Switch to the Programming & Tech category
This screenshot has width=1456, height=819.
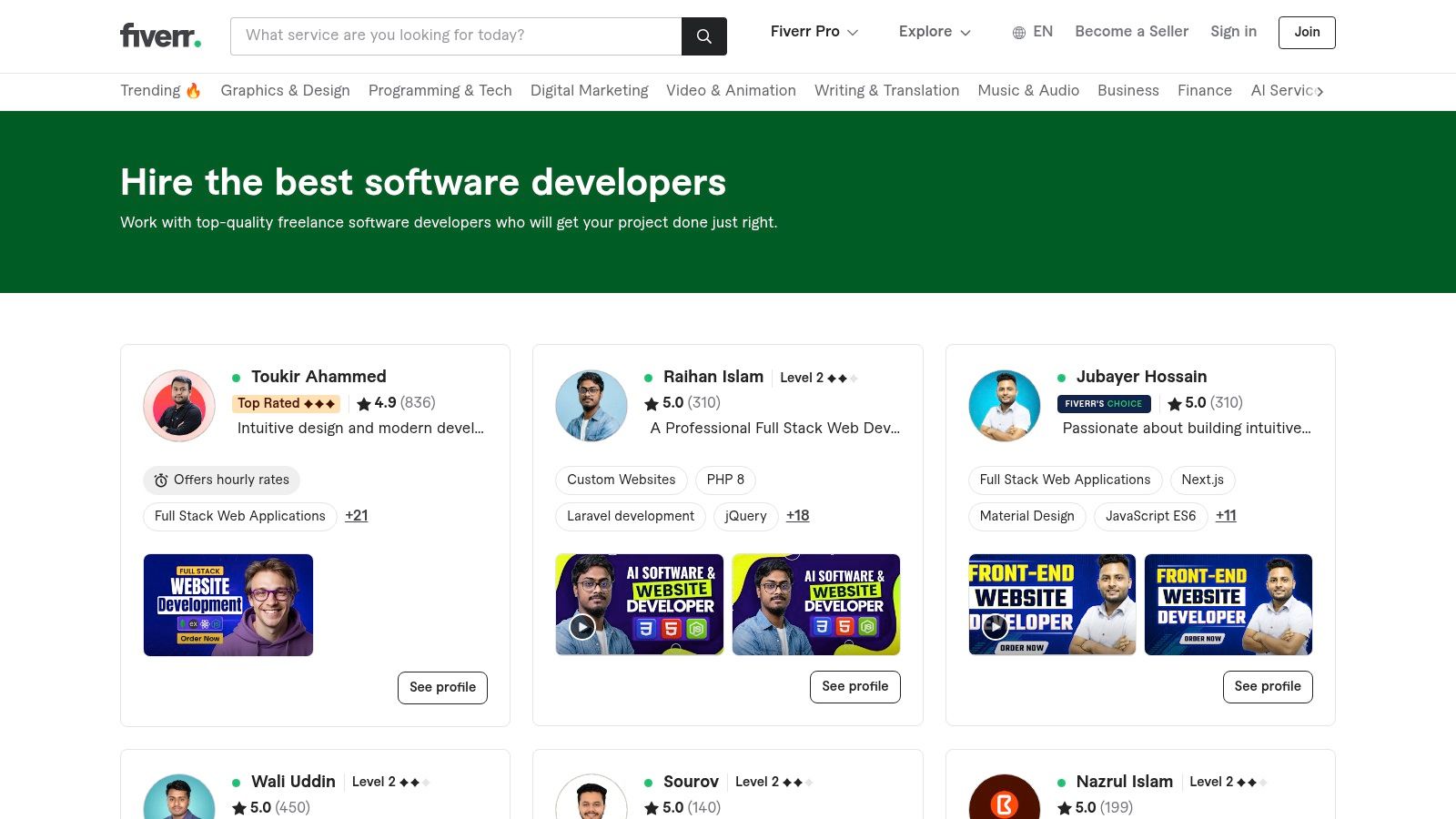coord(440,90)
